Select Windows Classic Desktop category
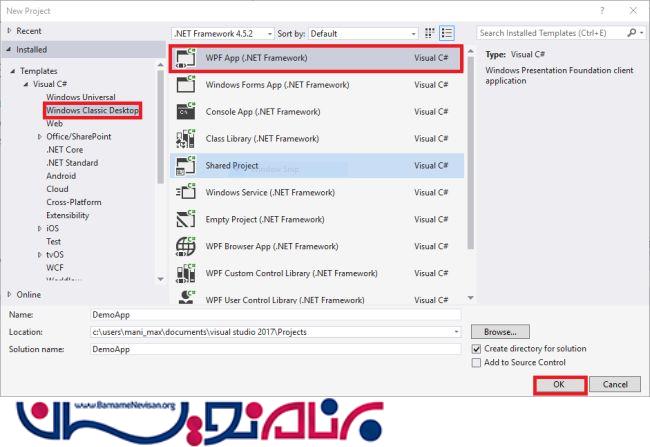Screen dimensions: 650x447 coord(92,110)
